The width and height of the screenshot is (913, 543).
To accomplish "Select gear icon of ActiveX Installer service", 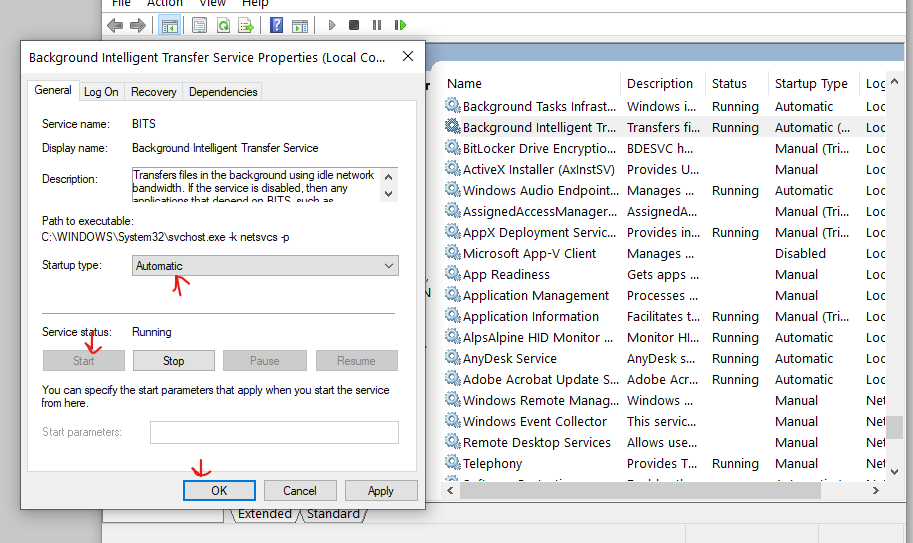I will pyautogui.click(x=452, y=168).
